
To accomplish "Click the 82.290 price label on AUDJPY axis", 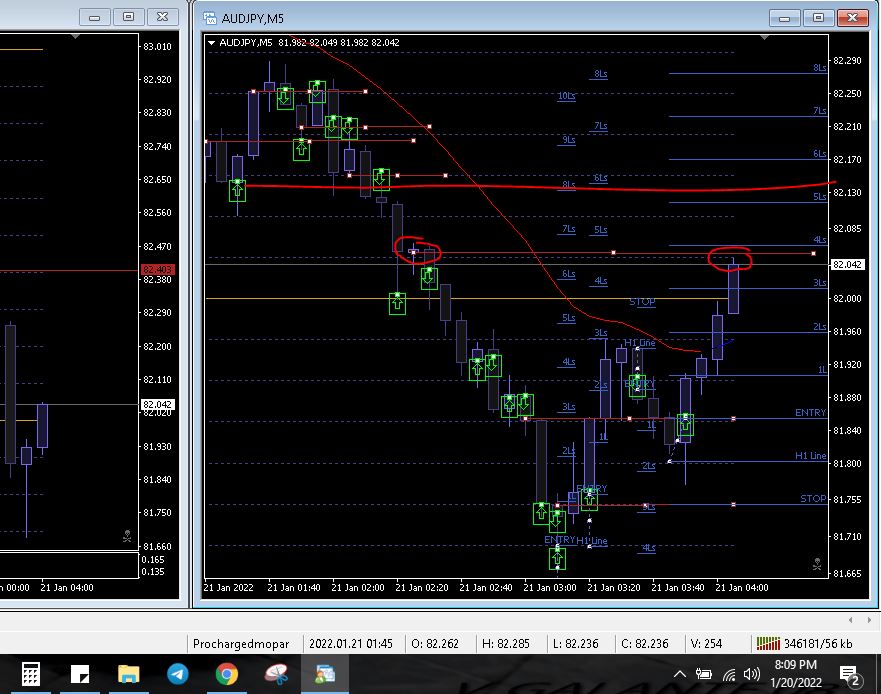I will pos(847,61).
